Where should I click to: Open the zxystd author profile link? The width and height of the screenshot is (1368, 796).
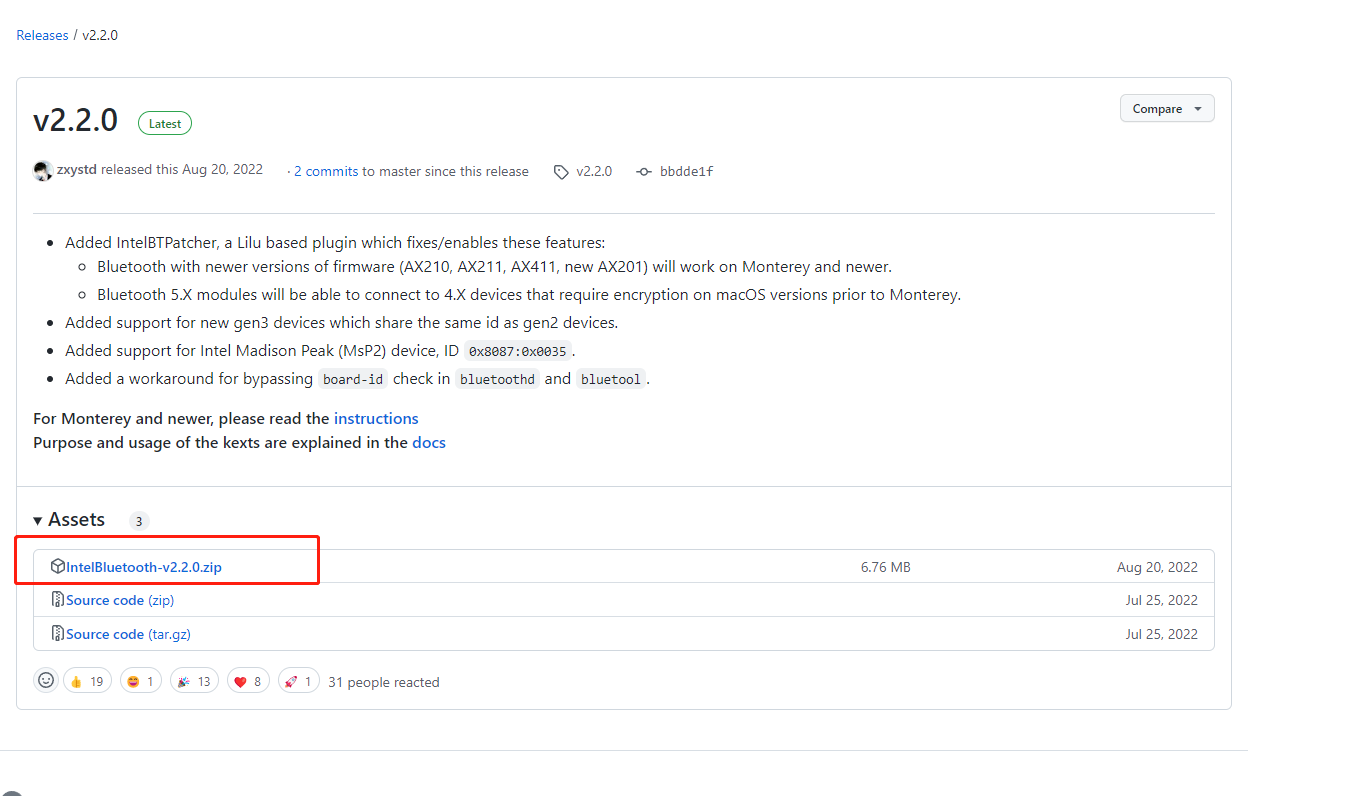point(76,170)
